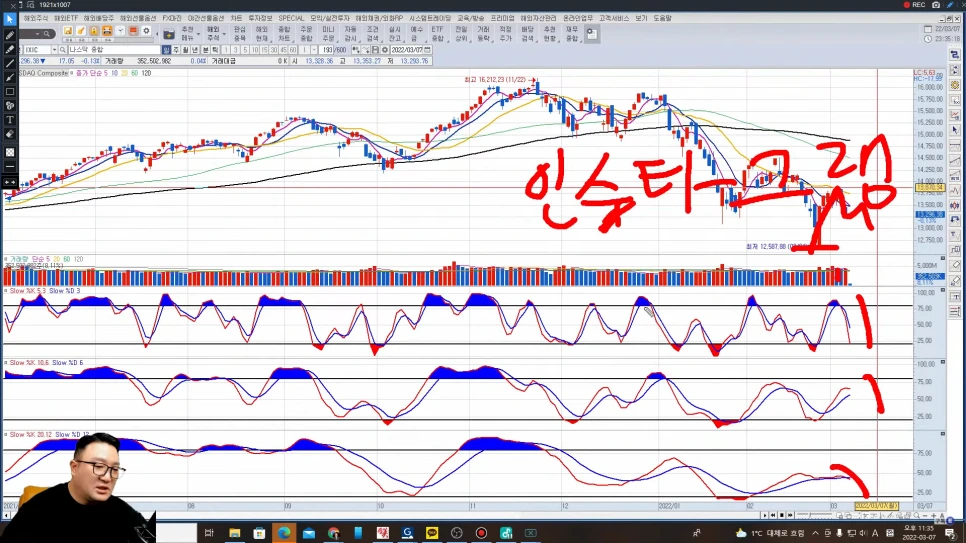Switch chart to yearly (년) period

coord(195,50)
